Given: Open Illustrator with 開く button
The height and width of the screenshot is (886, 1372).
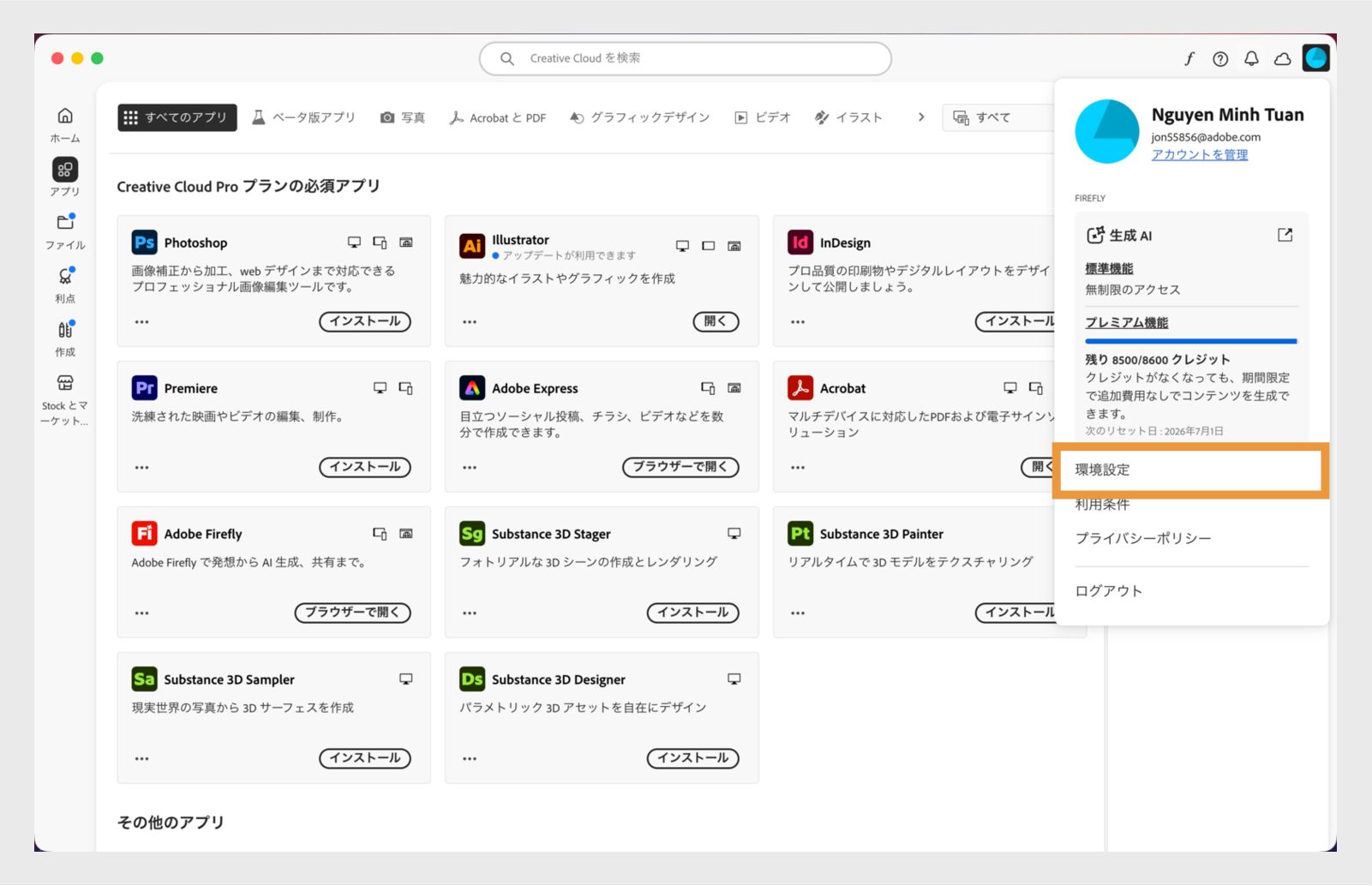Looking at the screenshot, I should point(716,321).
